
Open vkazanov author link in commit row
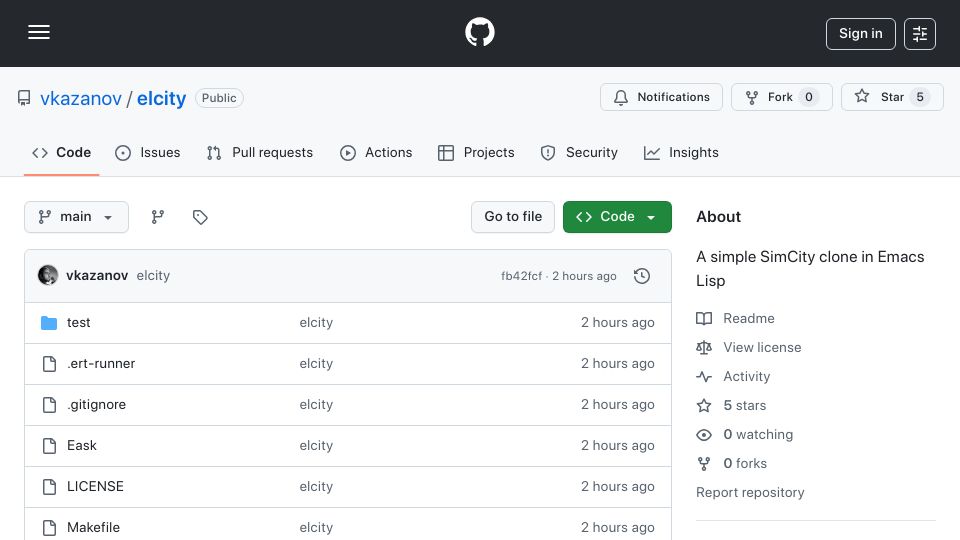(x=97, y=276)
